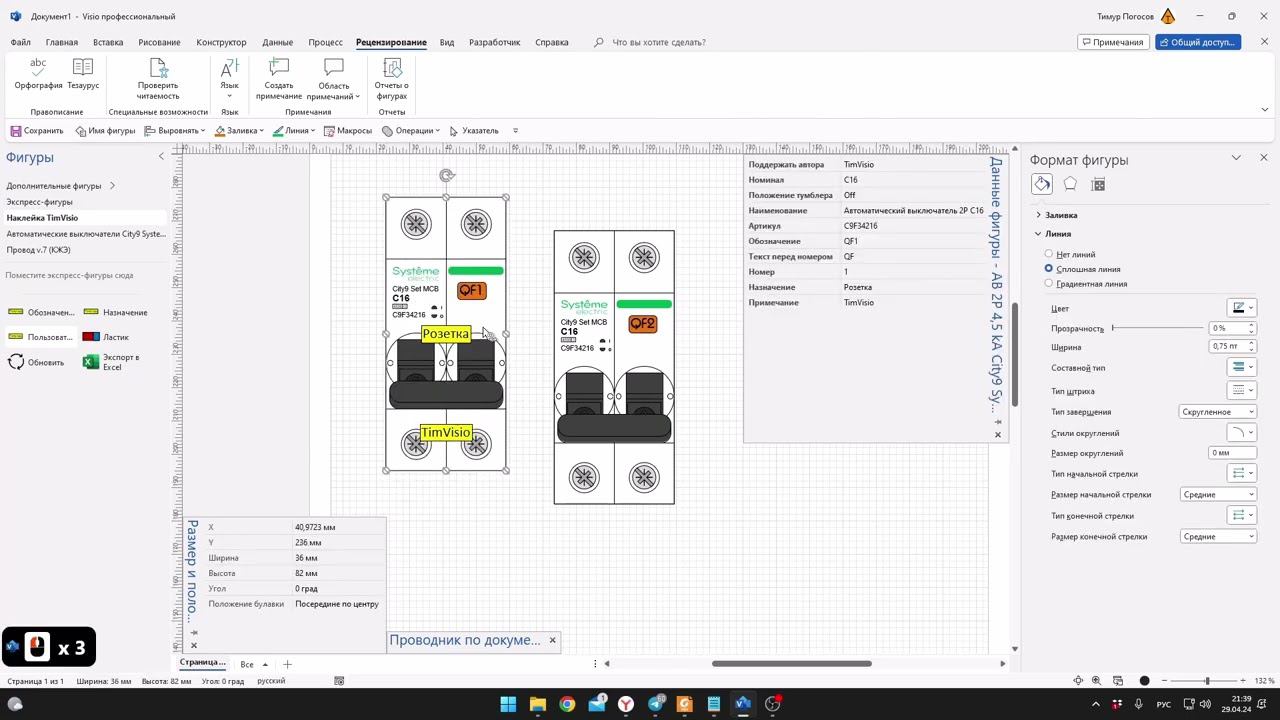Open the size and properties format tab icon

click(x=1098, y=184)
